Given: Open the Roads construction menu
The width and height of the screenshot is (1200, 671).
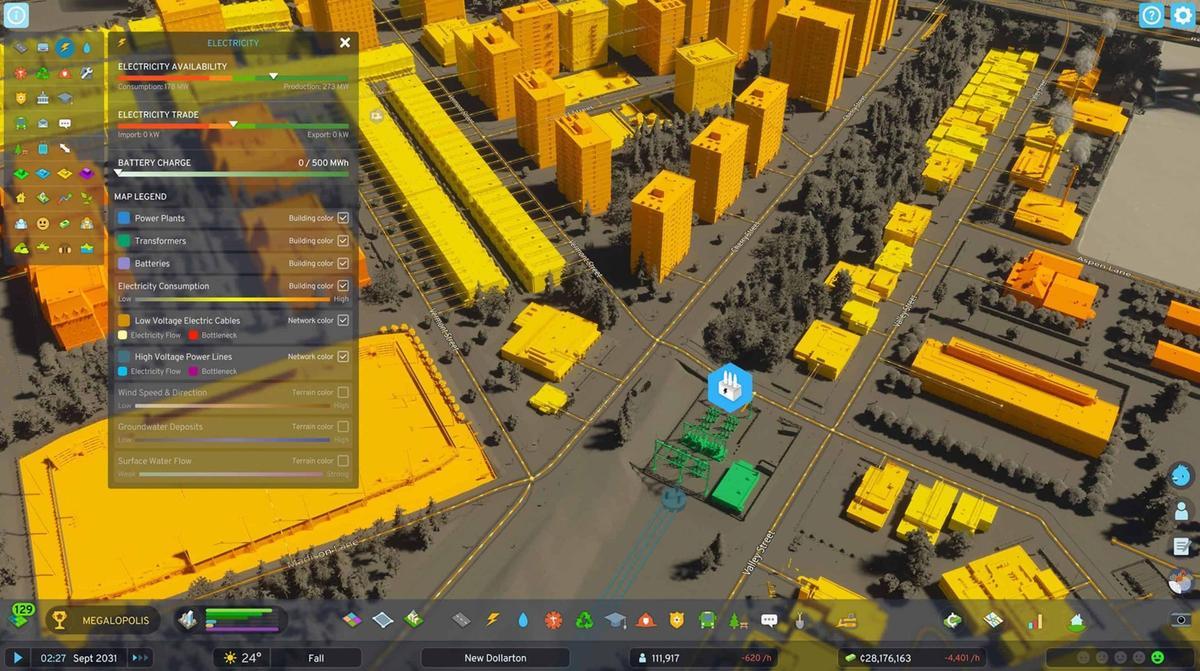Looking at the screenshot, I should 461,620.
